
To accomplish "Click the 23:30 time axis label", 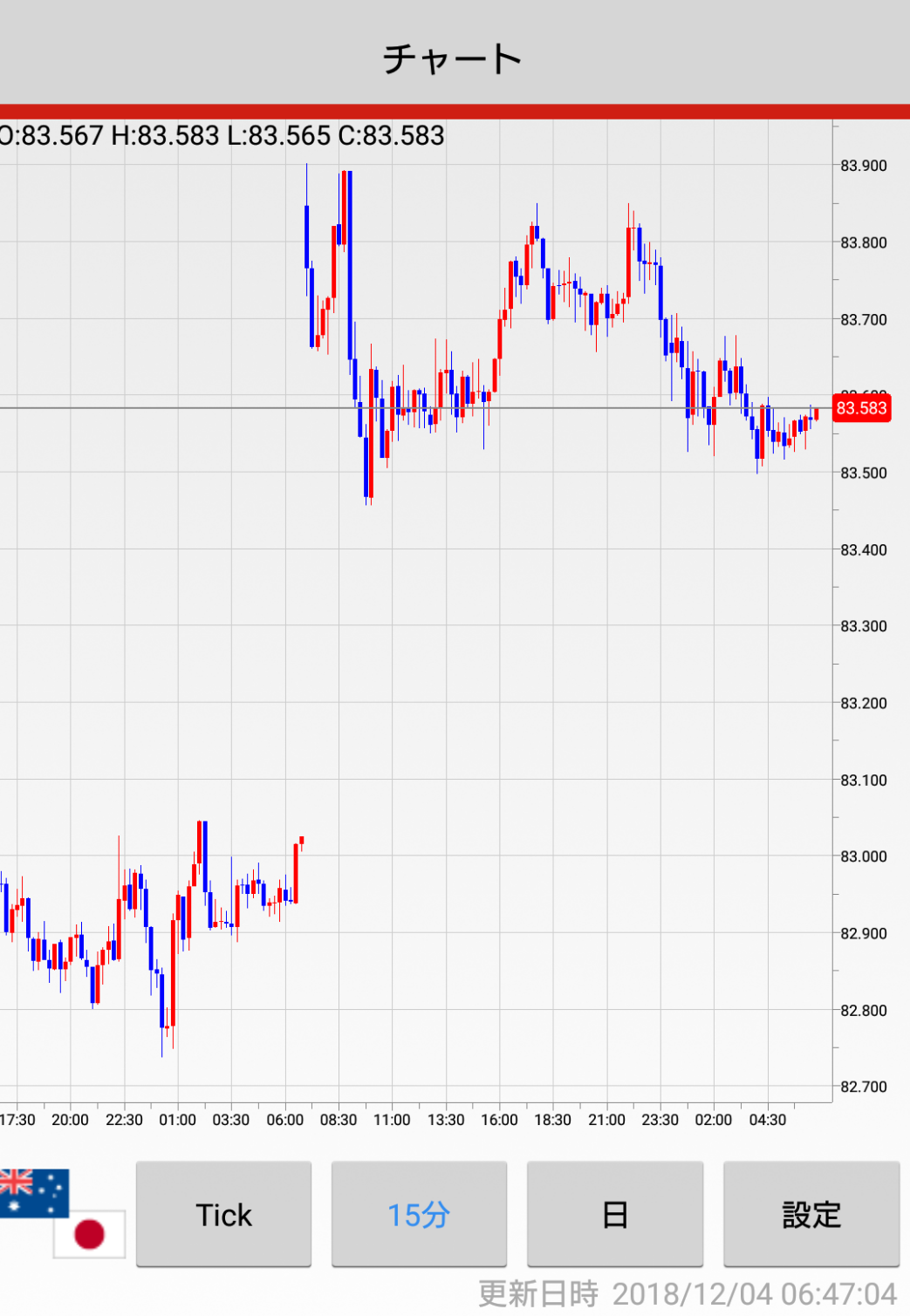I will pyautogui.click(x=660, y=1120).
